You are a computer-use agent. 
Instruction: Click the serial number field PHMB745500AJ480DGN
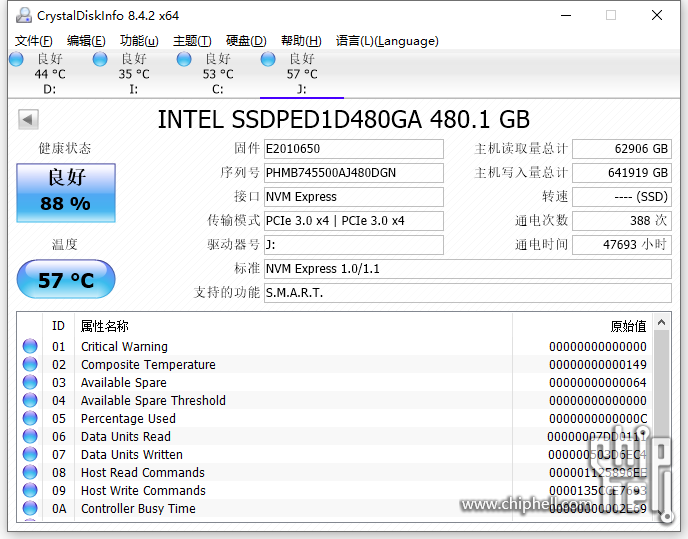[x=354, y=173]
